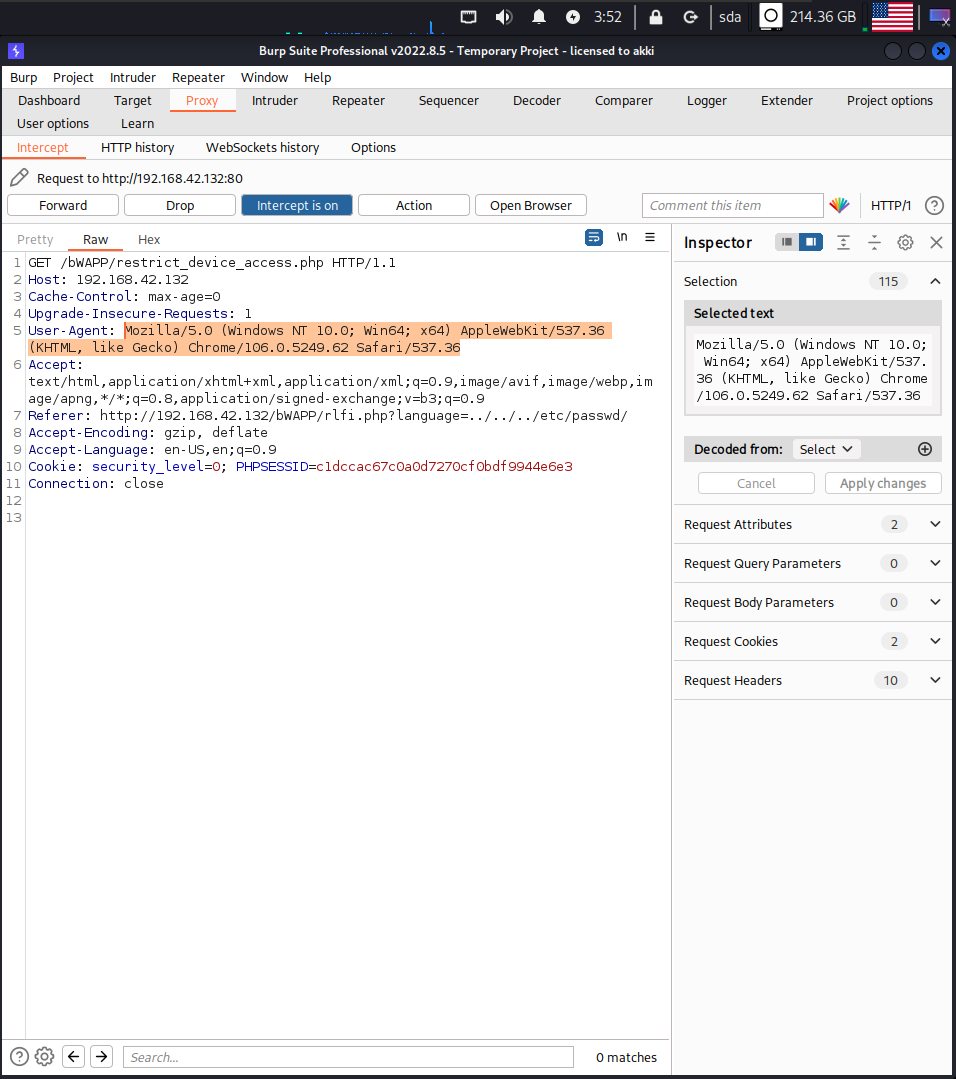Open the Decoded from Select dropdown
This screenshot has height=1079, width=956.
[x=826, y=449]
